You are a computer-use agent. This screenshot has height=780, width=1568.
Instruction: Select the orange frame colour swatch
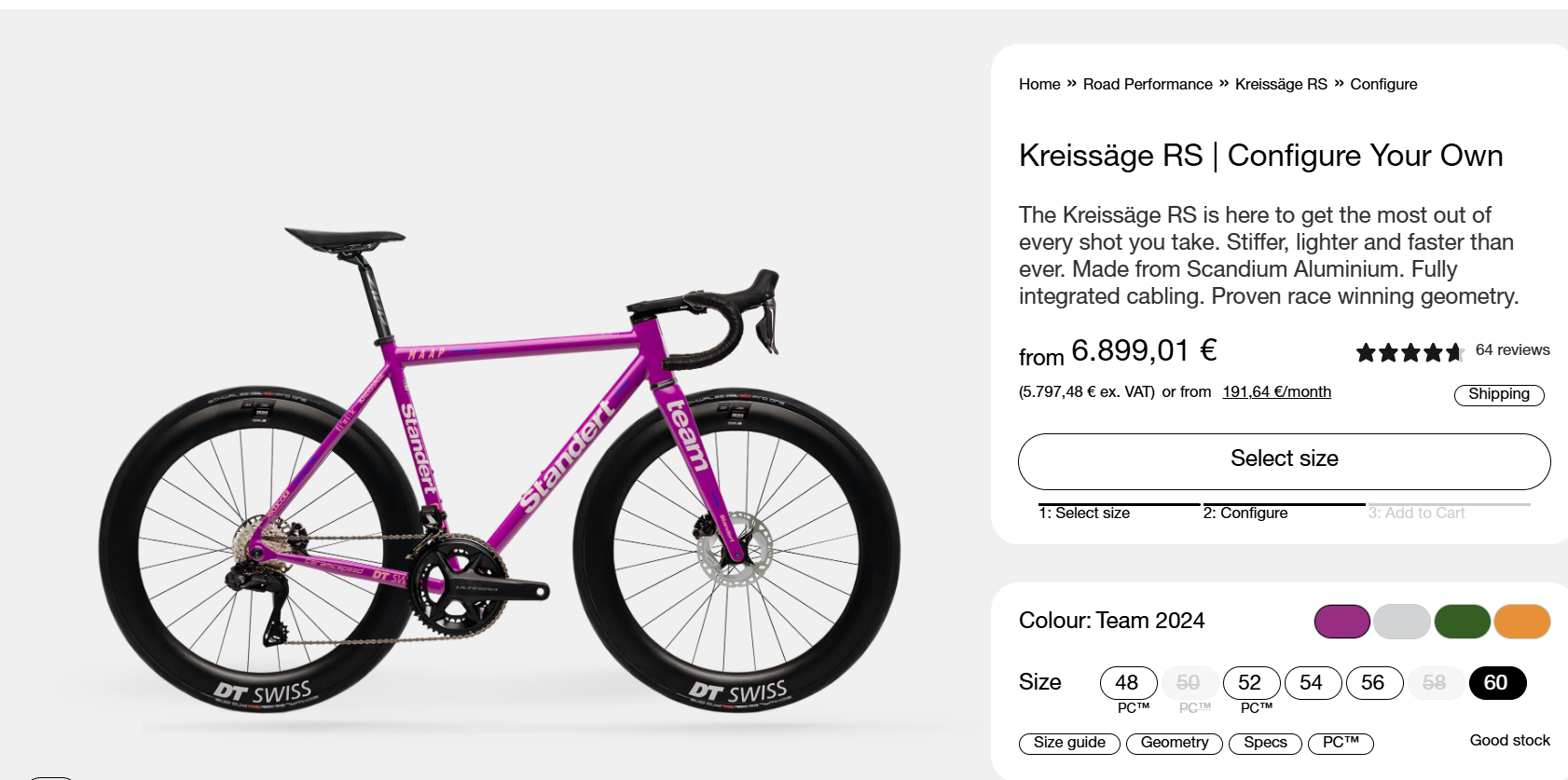click(x=1521, y=622)
